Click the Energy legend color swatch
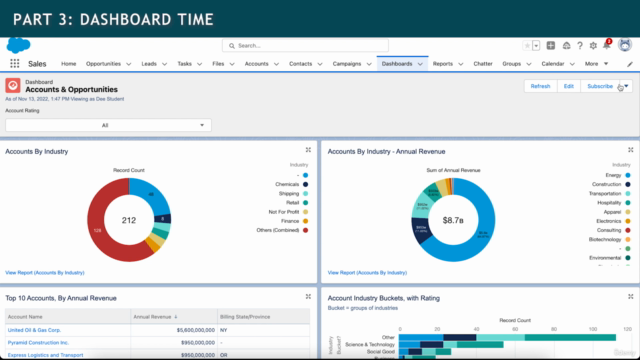Image resolution: width=640 pixels, height=360 pixels. 628,175
